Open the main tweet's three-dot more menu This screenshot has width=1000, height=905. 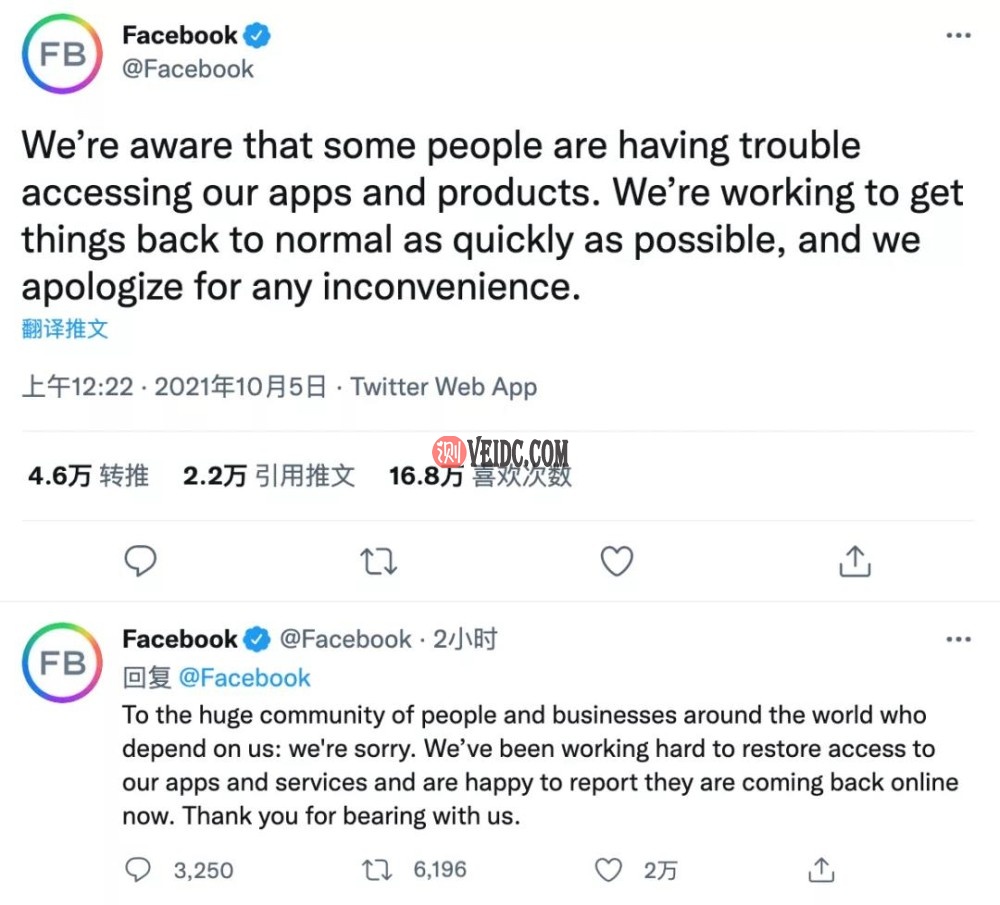click(958, 36)
